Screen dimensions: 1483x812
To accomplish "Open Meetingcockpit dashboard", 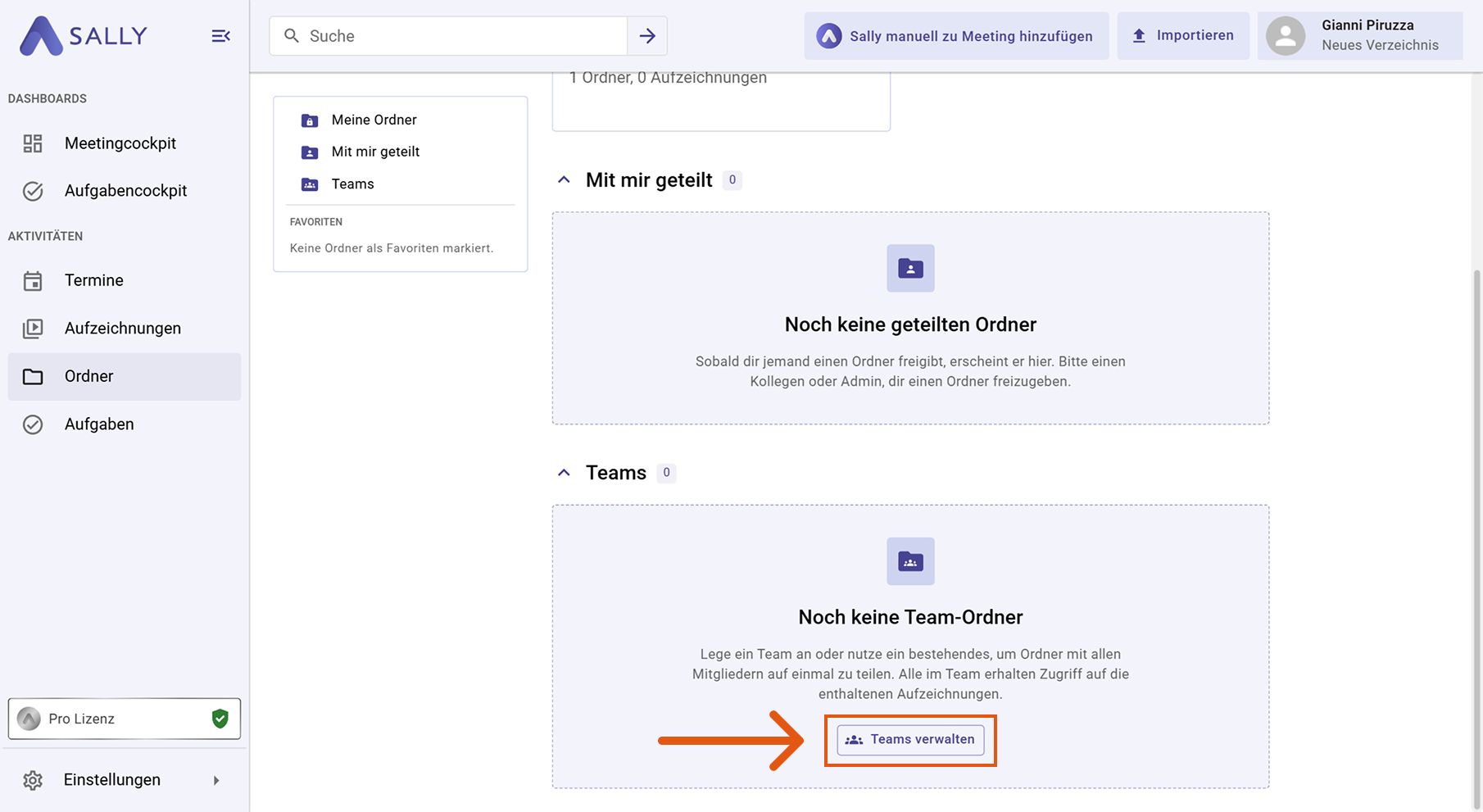I will [x=120, y=143].
